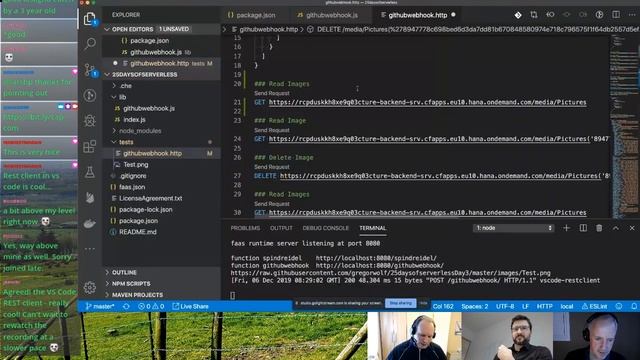
Task: Split the terminal panel
Action: [x=583, y=228]
